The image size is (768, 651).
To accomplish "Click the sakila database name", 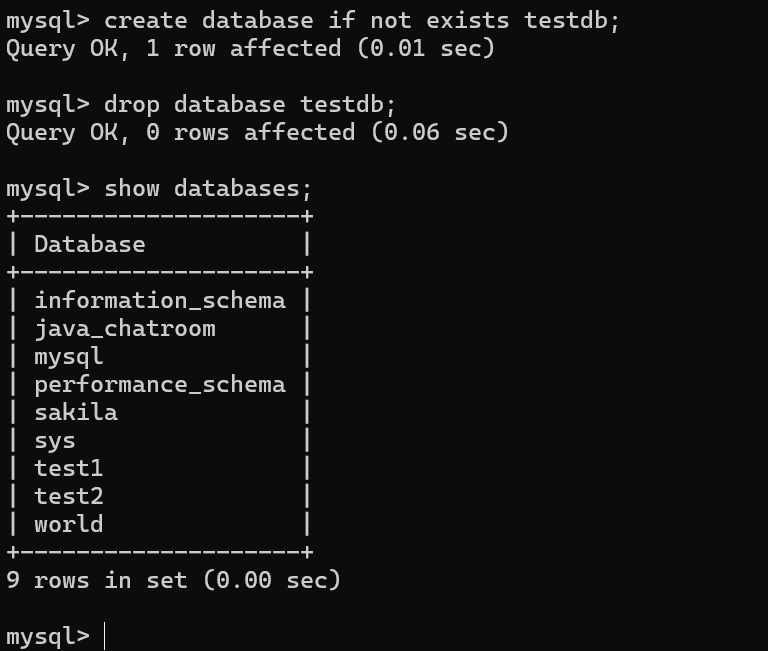I will point(76,412).
